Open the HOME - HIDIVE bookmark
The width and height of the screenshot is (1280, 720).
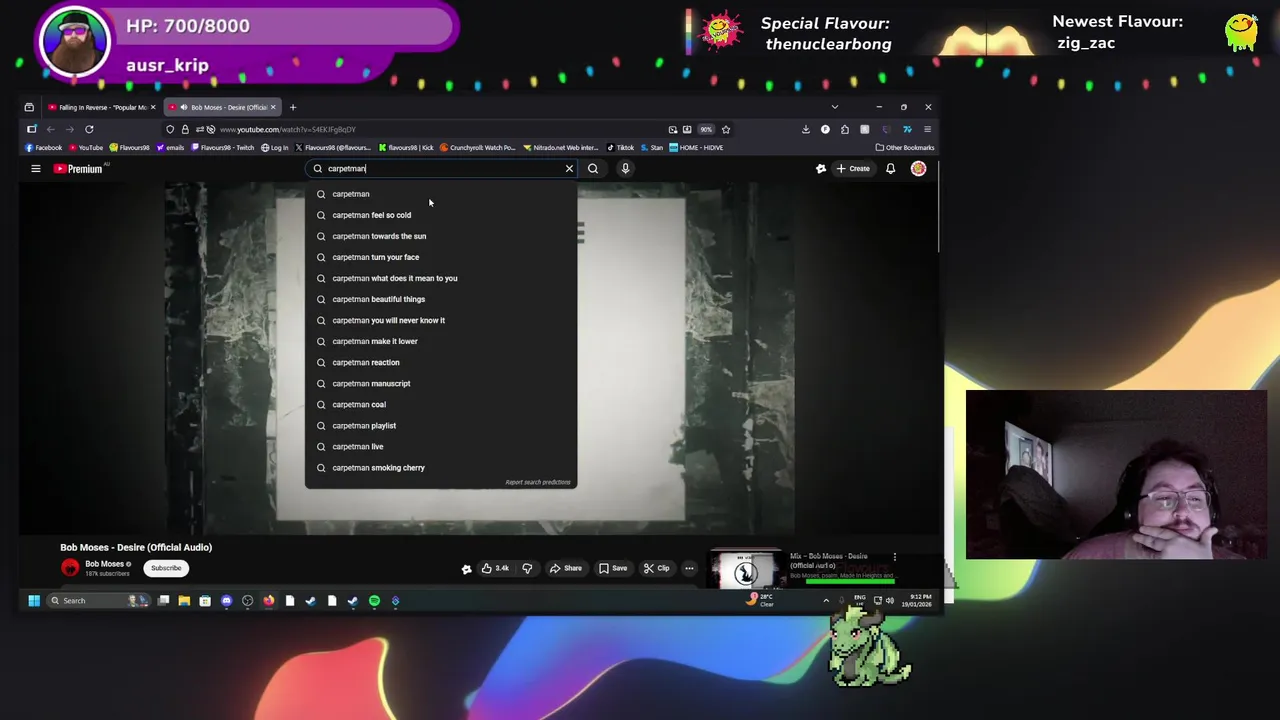[x=696, y=148]
